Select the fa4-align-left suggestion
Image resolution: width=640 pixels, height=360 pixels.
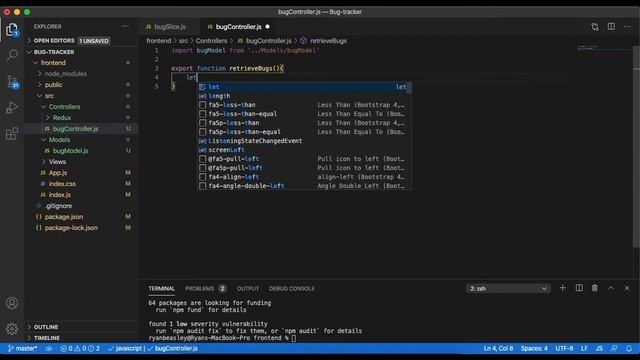click(x=304, y=177)
